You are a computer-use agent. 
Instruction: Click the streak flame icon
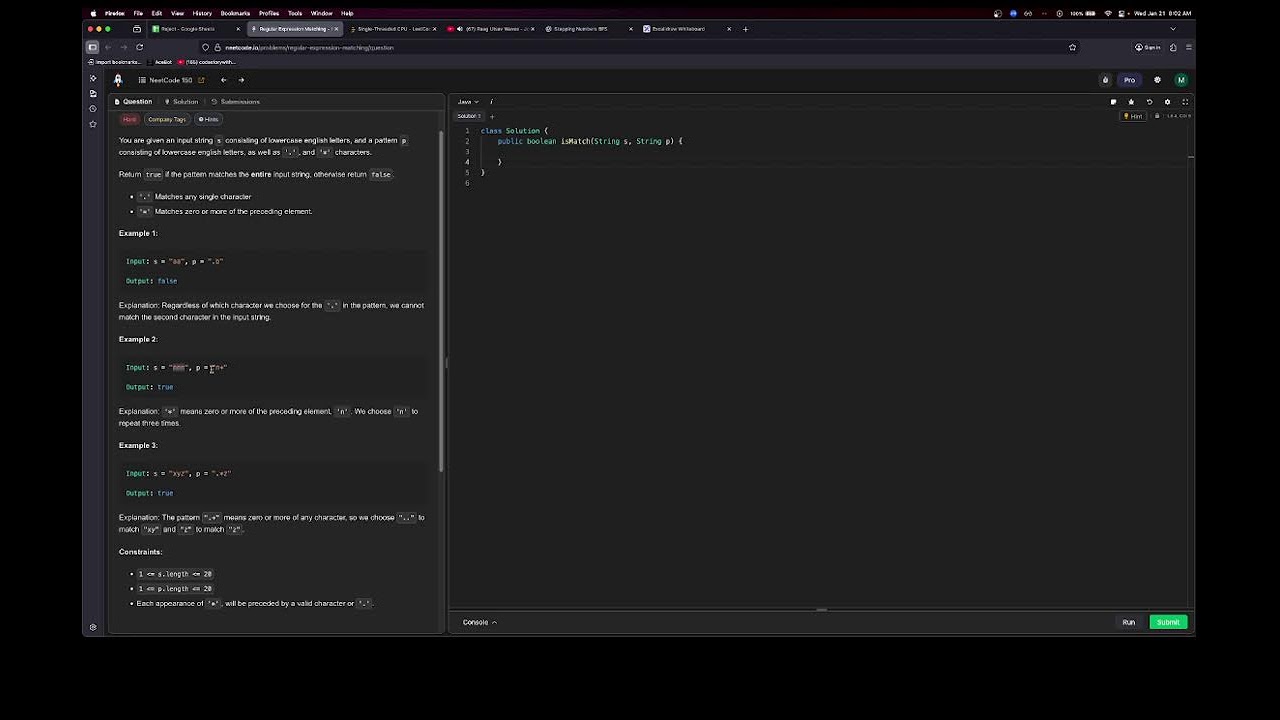1105,80
